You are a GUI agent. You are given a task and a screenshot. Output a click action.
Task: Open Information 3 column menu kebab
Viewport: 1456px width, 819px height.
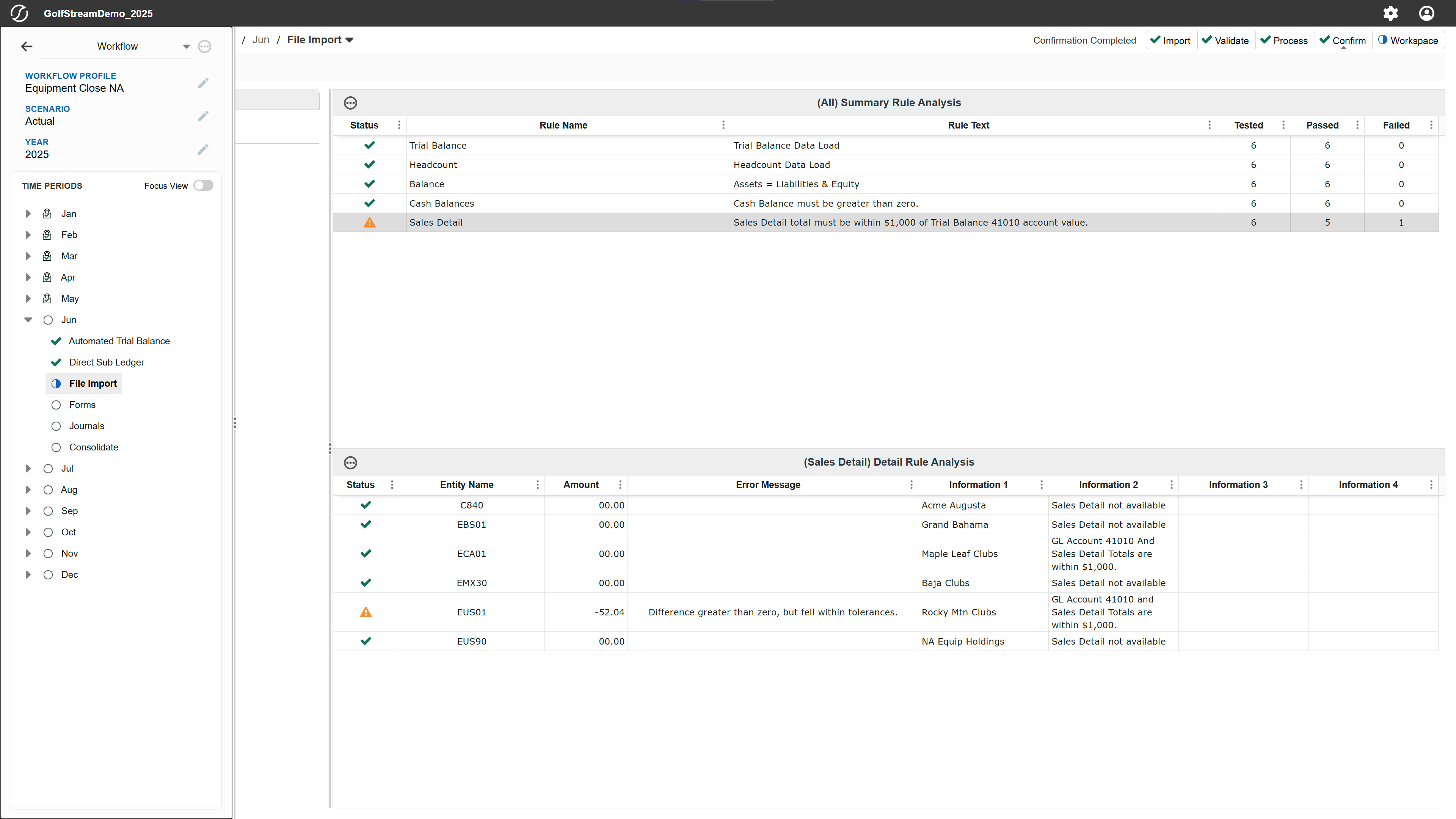(1301, 485)
